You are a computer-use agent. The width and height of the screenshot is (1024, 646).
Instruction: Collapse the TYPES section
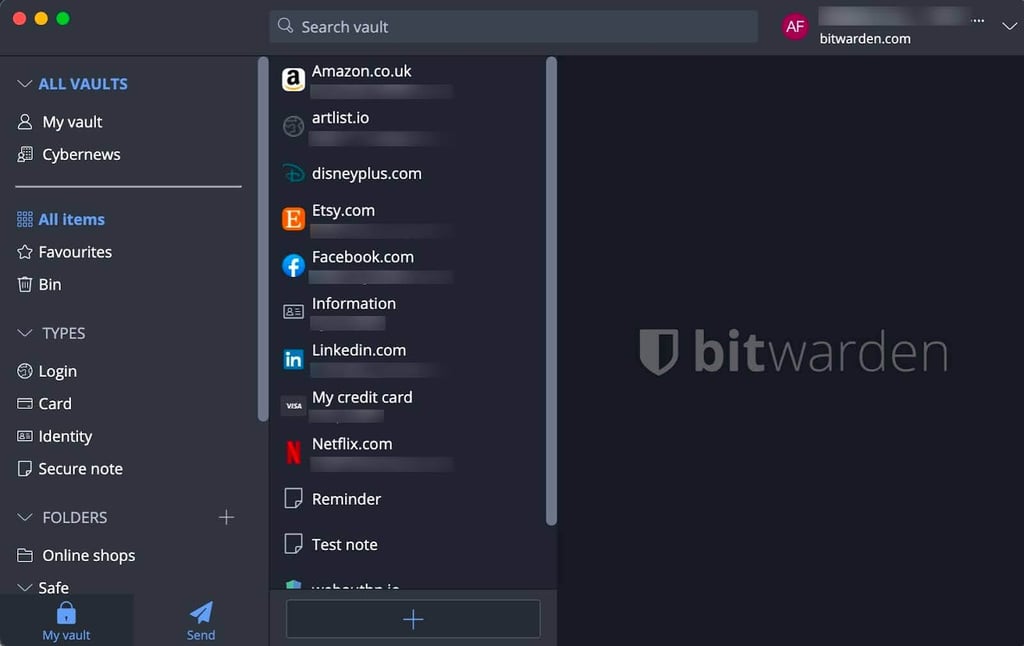coord(25,333)
